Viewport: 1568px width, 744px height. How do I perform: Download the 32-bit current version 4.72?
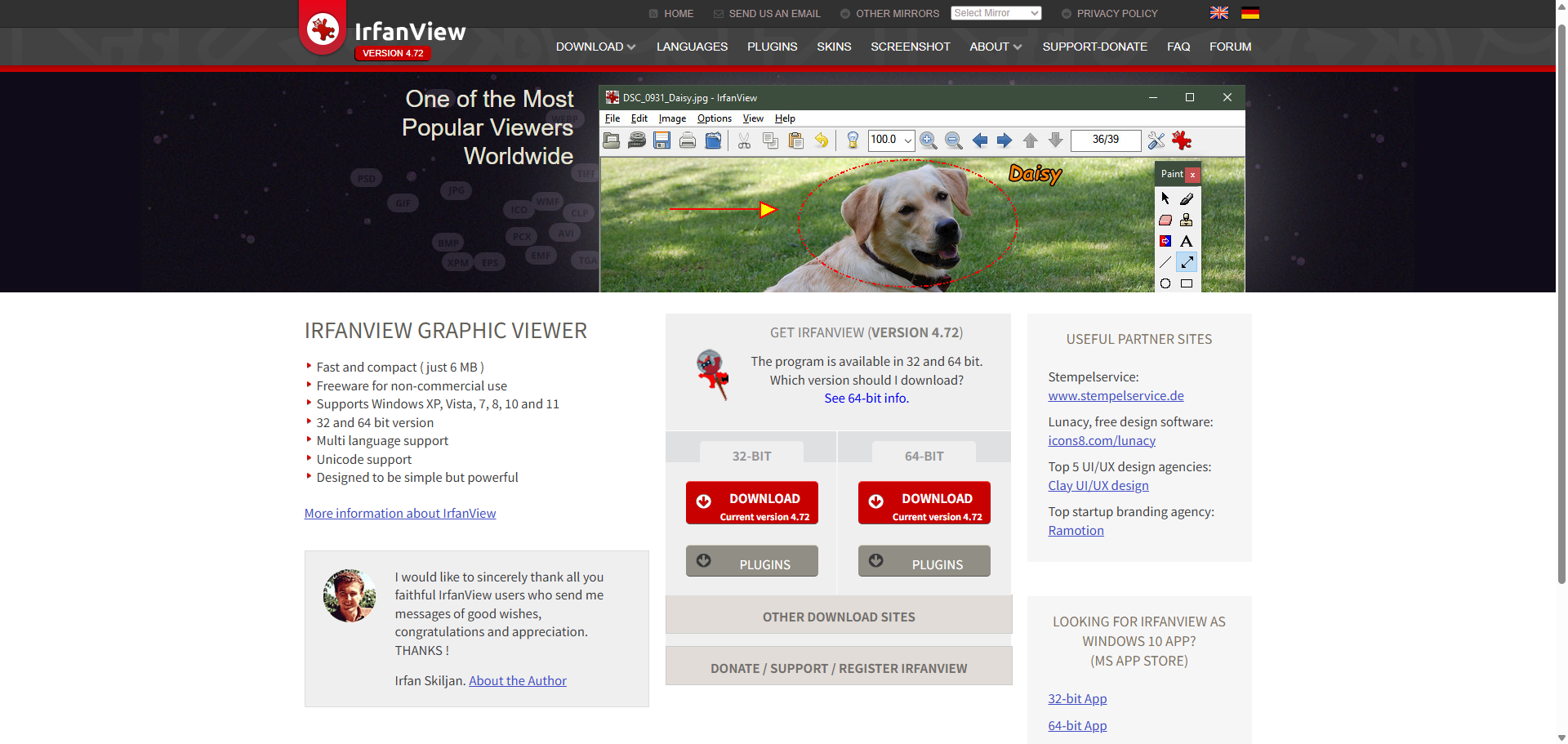click(x=752, y=503)
